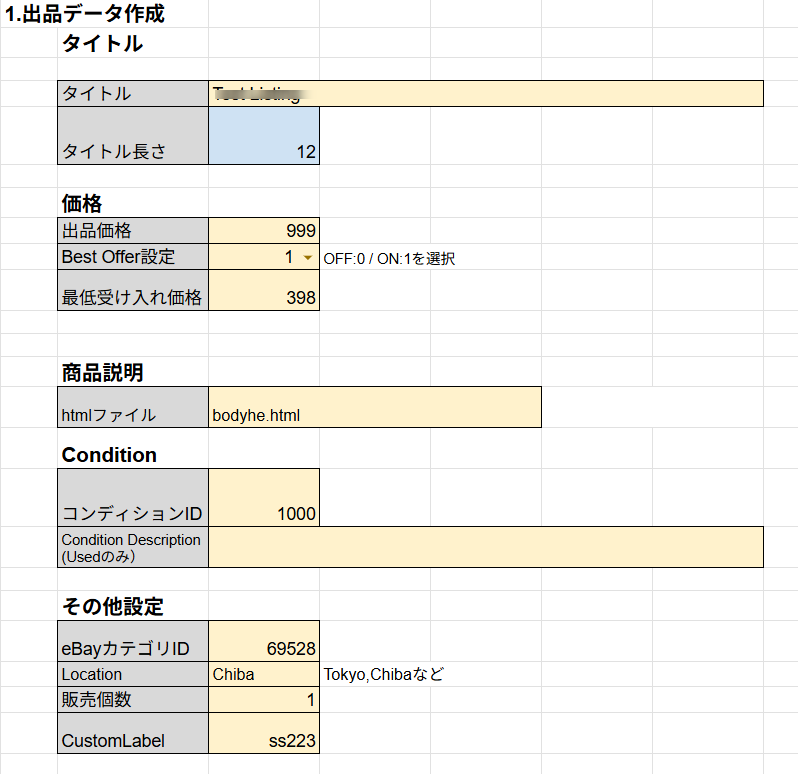Screen dimensions: 798x774
Task: Select the Tokyo,Chibaなど hint cell
Action: pyautogui.click(x=383, y=675)
